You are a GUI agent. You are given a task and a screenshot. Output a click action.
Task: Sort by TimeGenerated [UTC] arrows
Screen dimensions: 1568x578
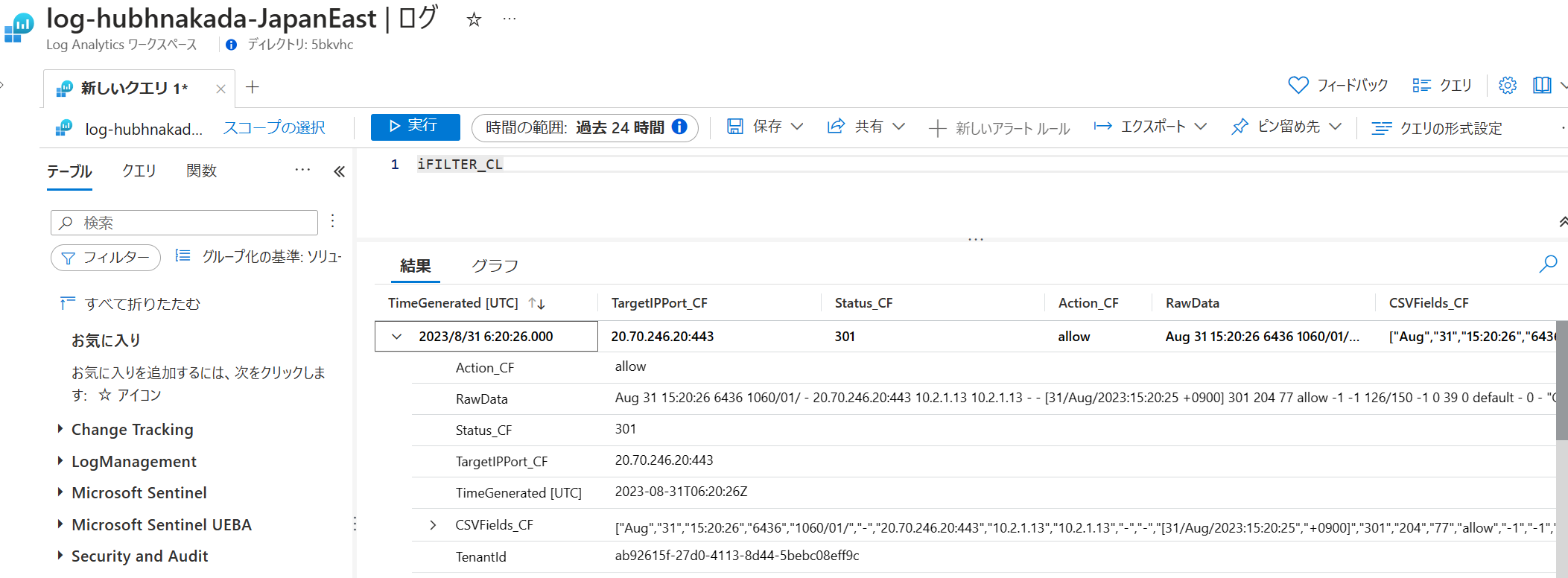point(536,303)
